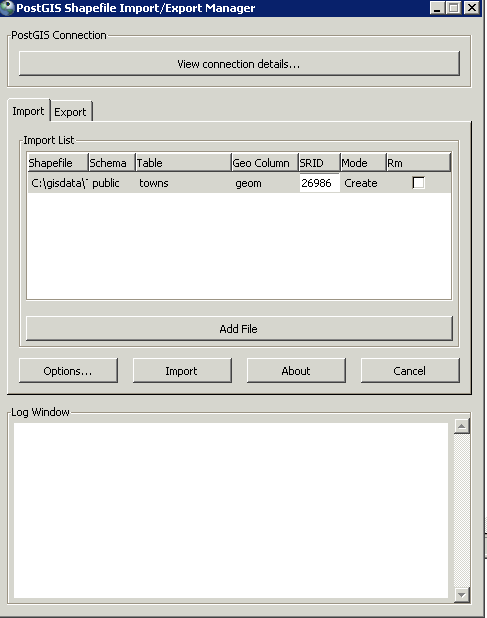Viewport: 487px width, 618px height.
Task: Open View connection details dialog
Action: pos(239,63)
